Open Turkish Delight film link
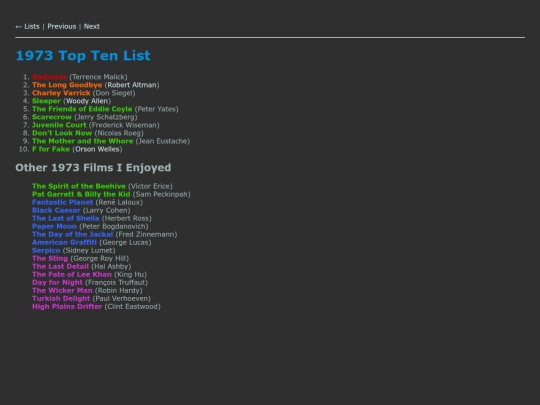This screenshot has height=405, width=540. 61,299
